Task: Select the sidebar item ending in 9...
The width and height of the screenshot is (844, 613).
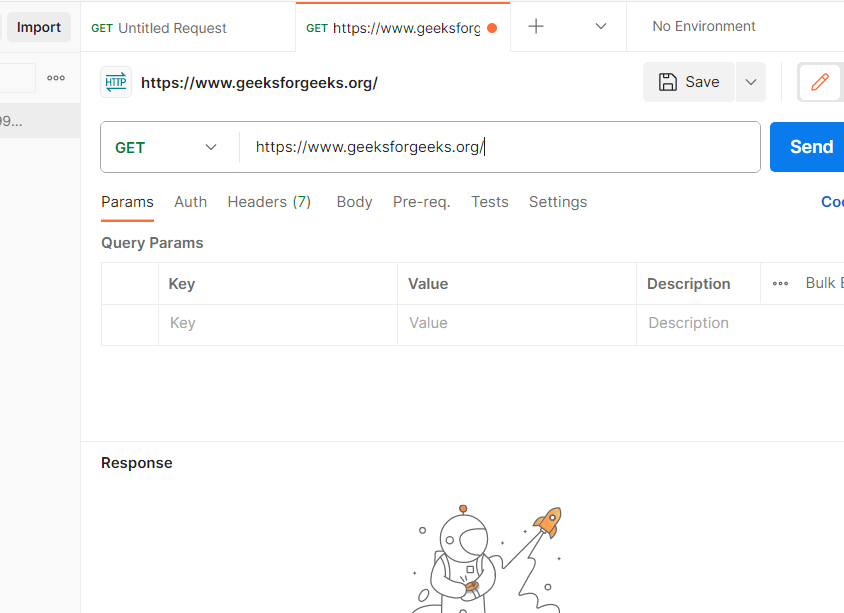Action: [40, 121]
